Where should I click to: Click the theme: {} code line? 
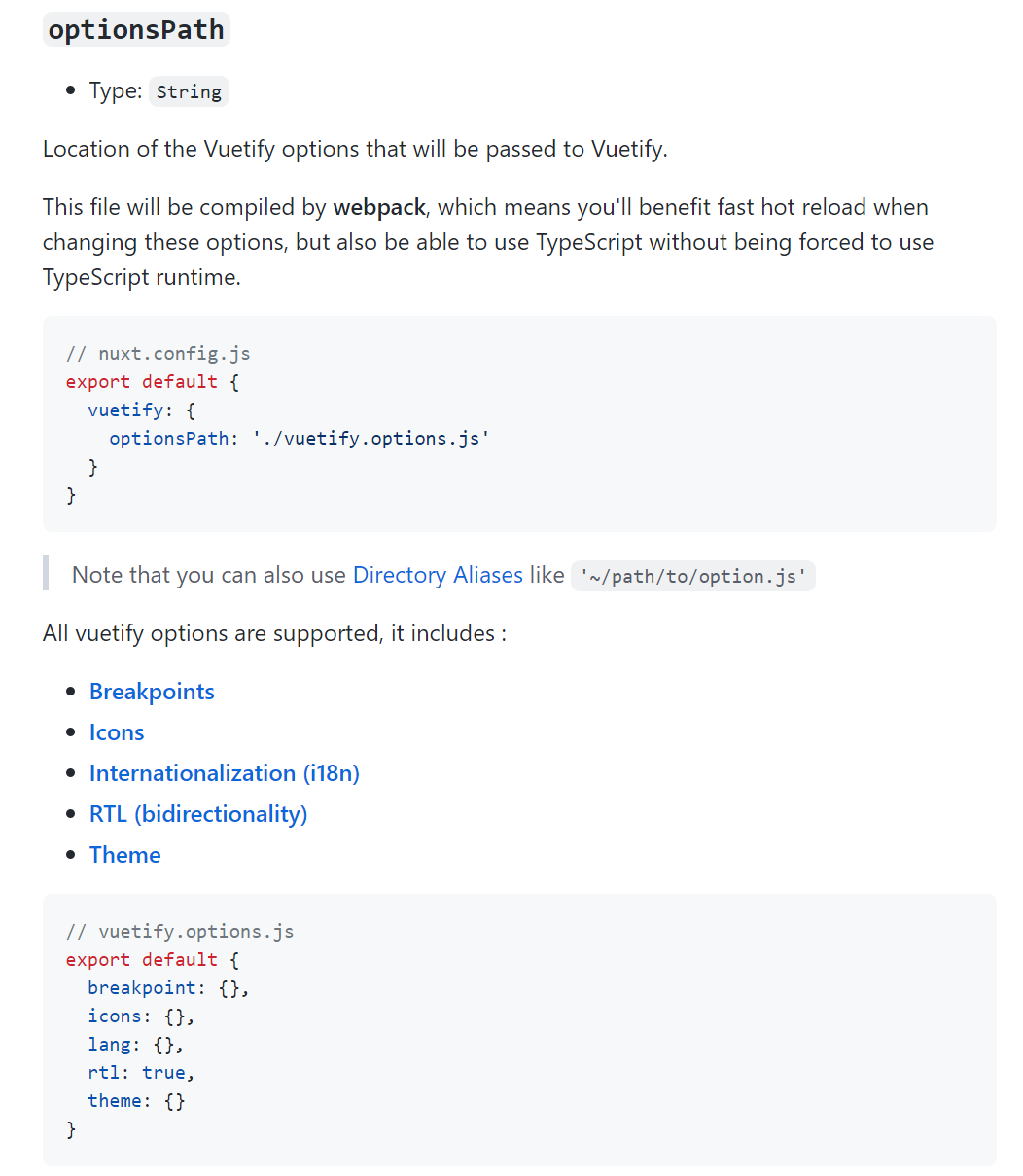click(x=137, y=1100)
